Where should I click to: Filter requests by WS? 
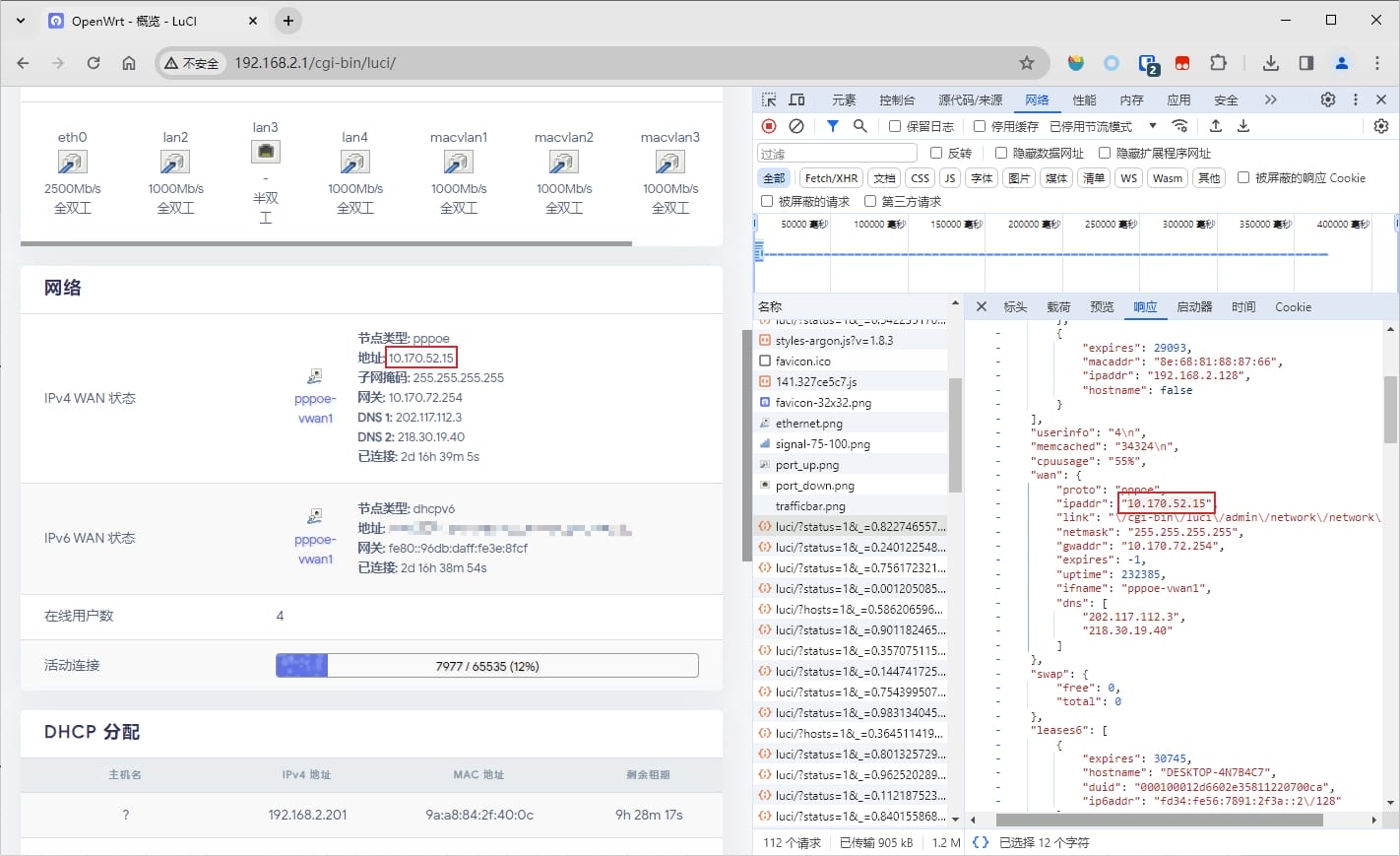[1128, 177]
